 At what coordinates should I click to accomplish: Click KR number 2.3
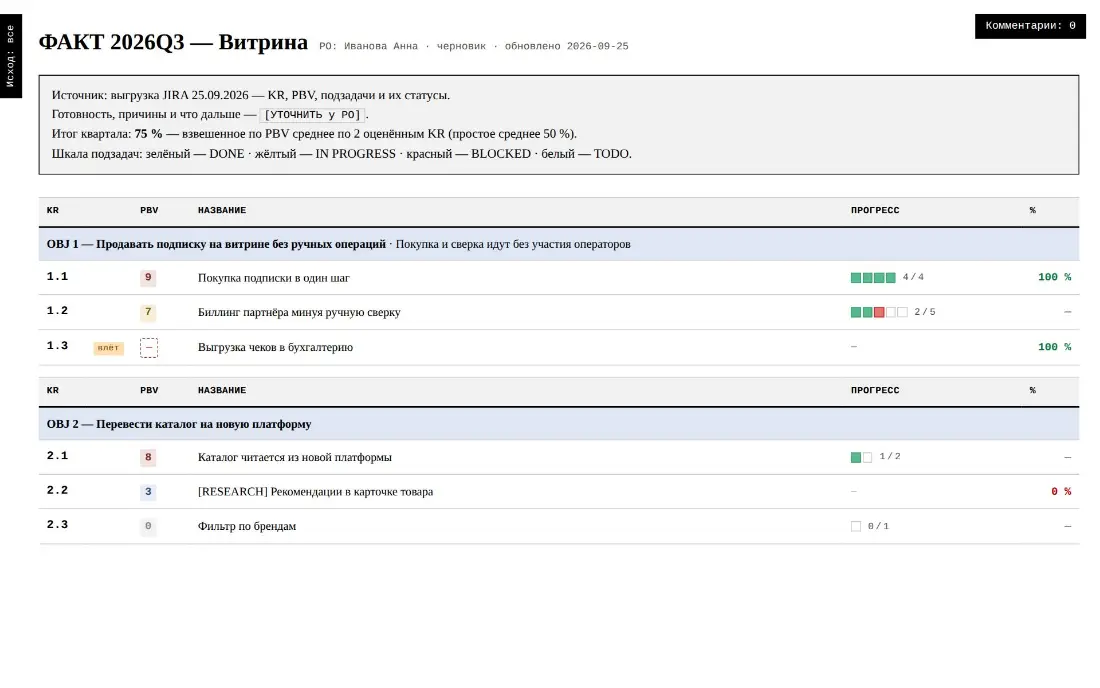coord(58,525)
